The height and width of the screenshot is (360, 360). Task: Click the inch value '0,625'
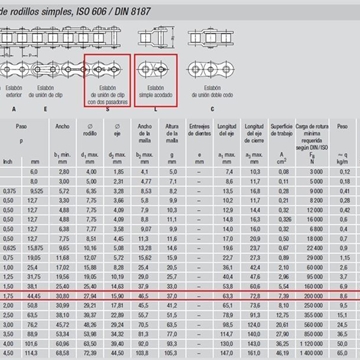point(9,248)
